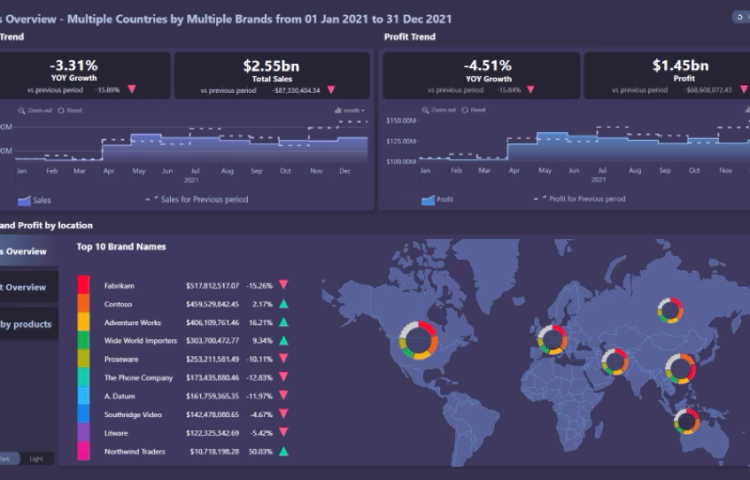Click the Europe donut marker on map
The image size is (750, 480).
pos(552,340)
